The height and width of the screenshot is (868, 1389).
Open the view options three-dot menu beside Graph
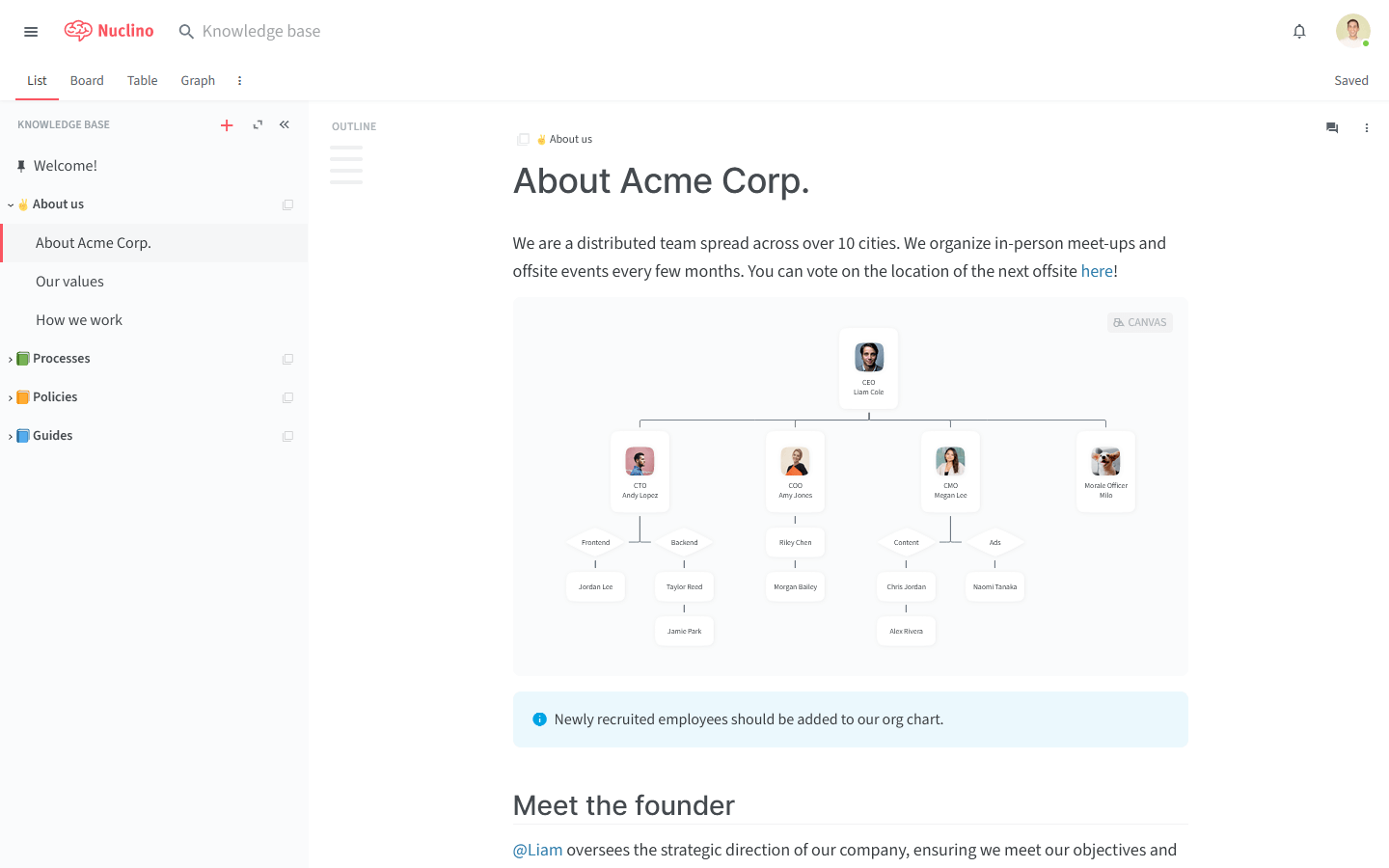tap(239, 81)
